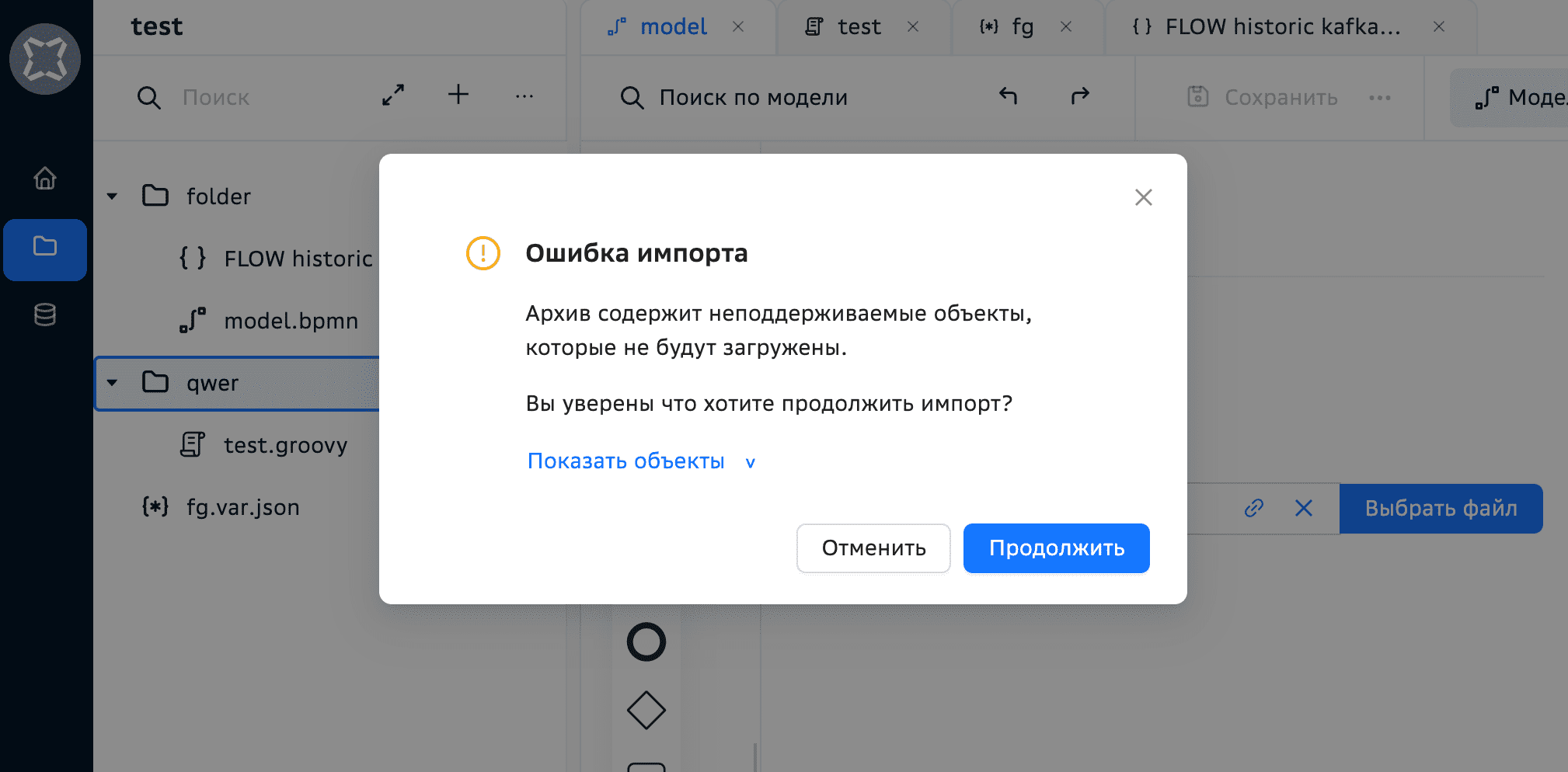Click the Выбрать файл button
The image size is (1568, 772).
[1441, 508]
